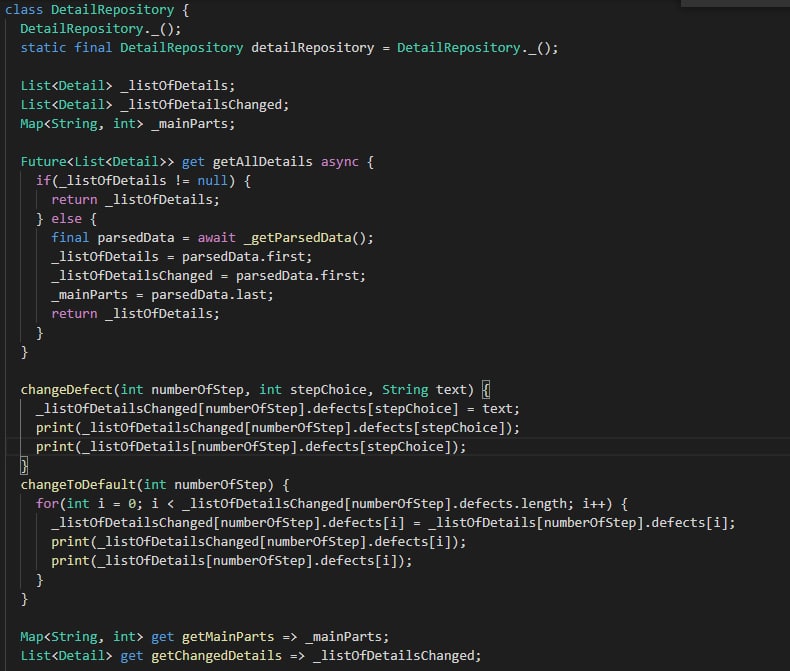Viewport: 790px width, 671px height.
Task: Click _listOfDetails in its List<Detail> declaration
Action: [x=177, y=86]
